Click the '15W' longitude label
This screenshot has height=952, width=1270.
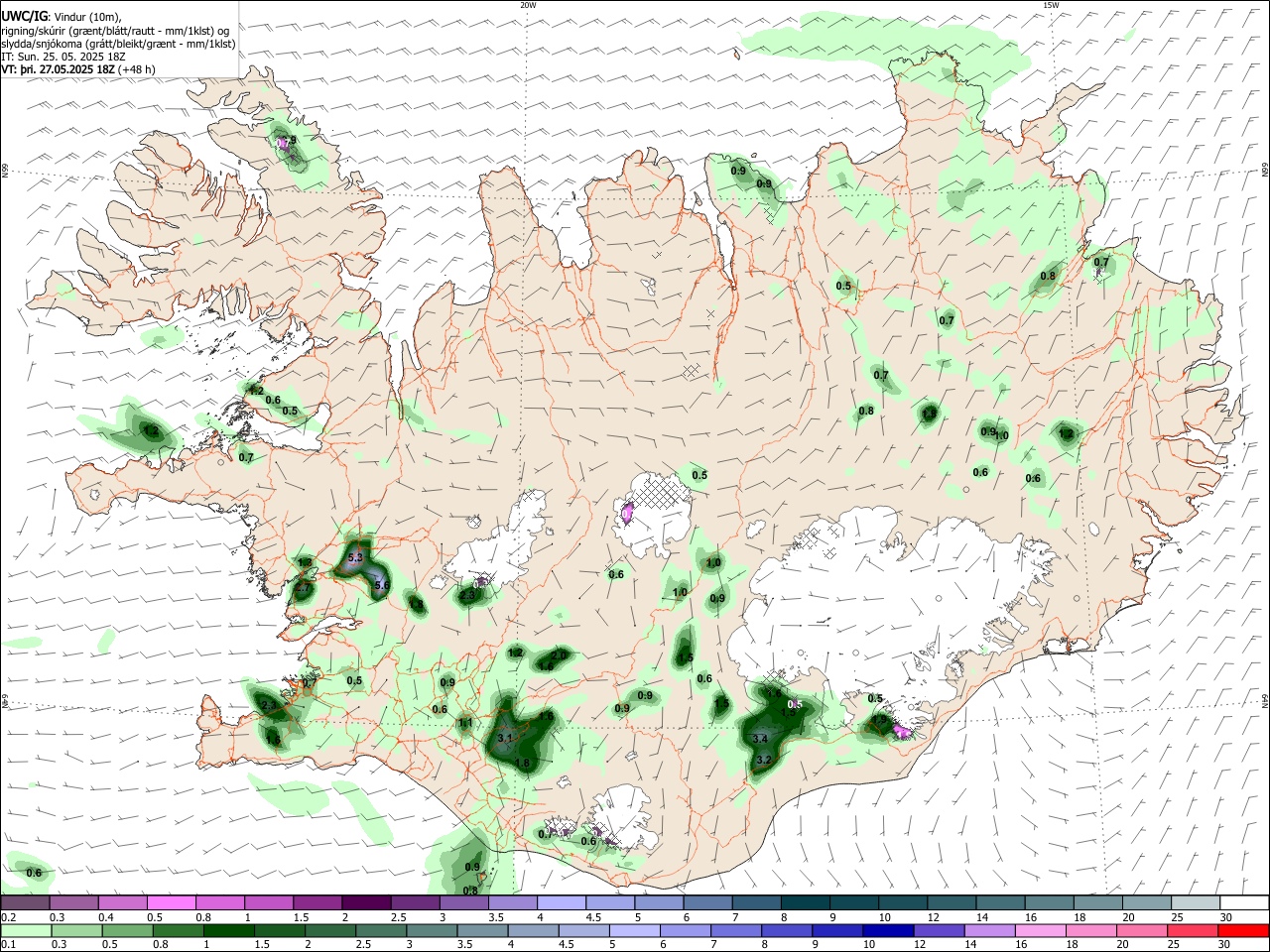click(x=1051, y=5)
